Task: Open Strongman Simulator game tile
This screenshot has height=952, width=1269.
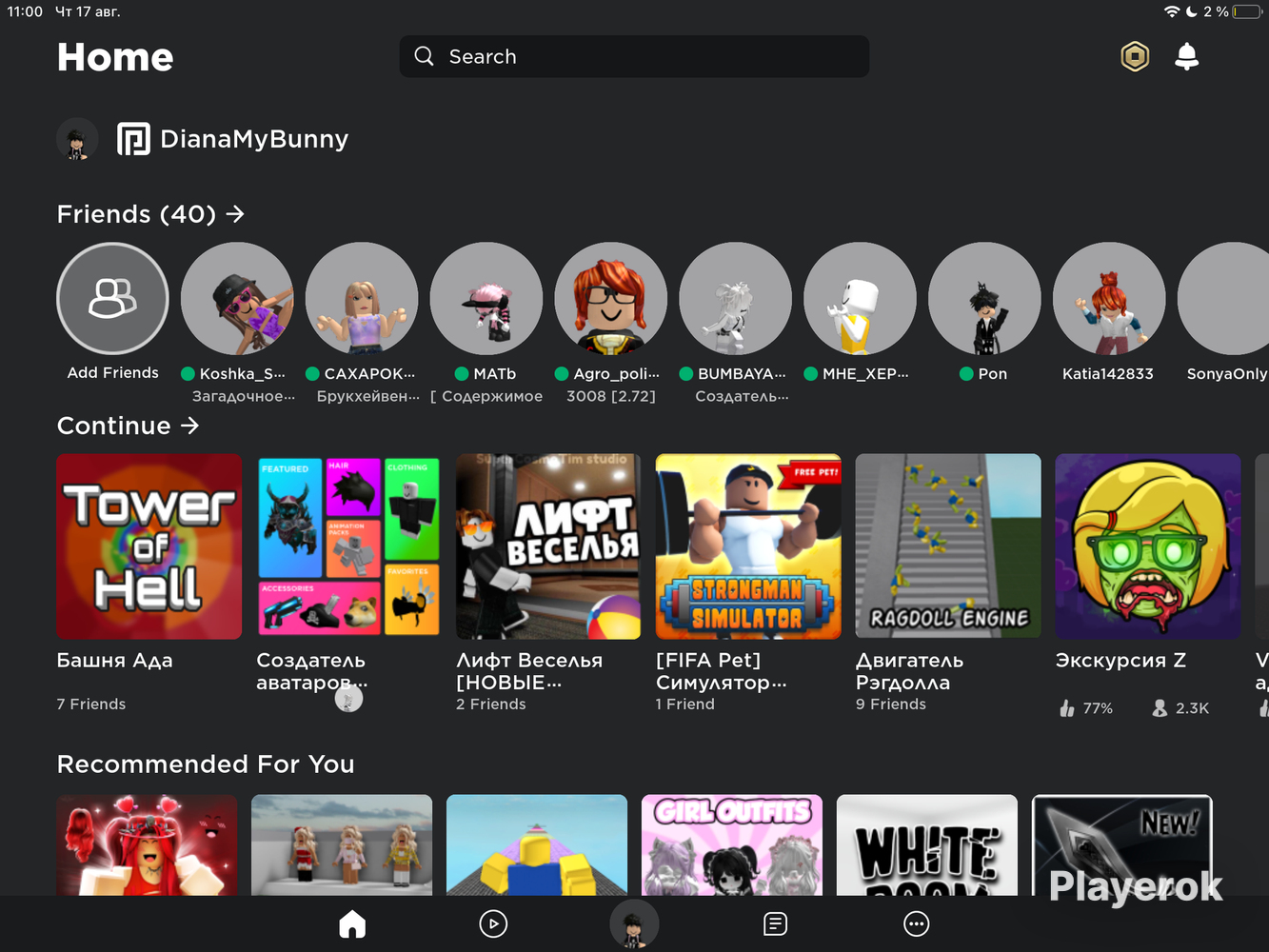Action: click(x=748, y=546)
